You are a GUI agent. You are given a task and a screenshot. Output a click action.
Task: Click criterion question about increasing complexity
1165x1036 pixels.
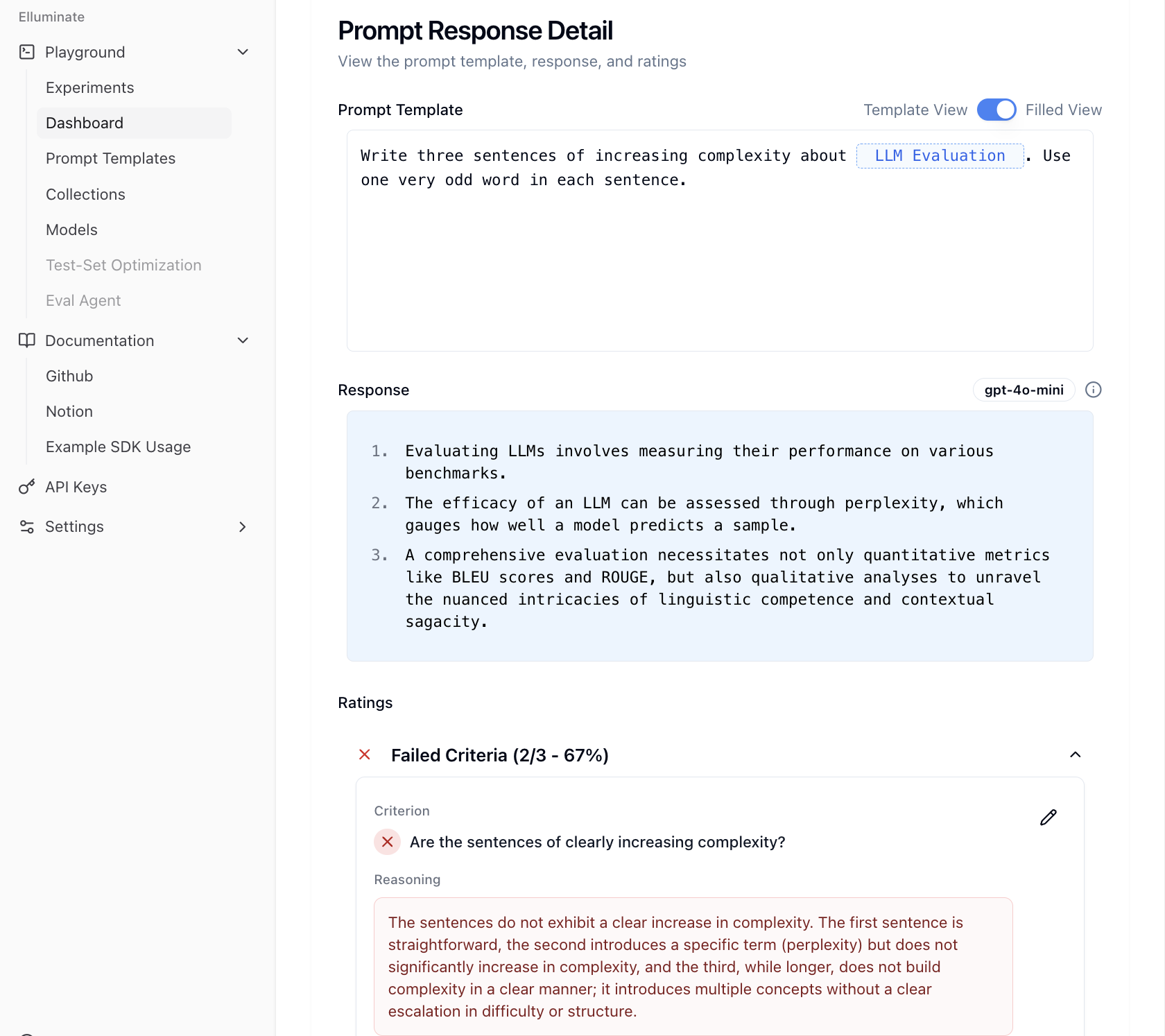(x=598, y=842)
